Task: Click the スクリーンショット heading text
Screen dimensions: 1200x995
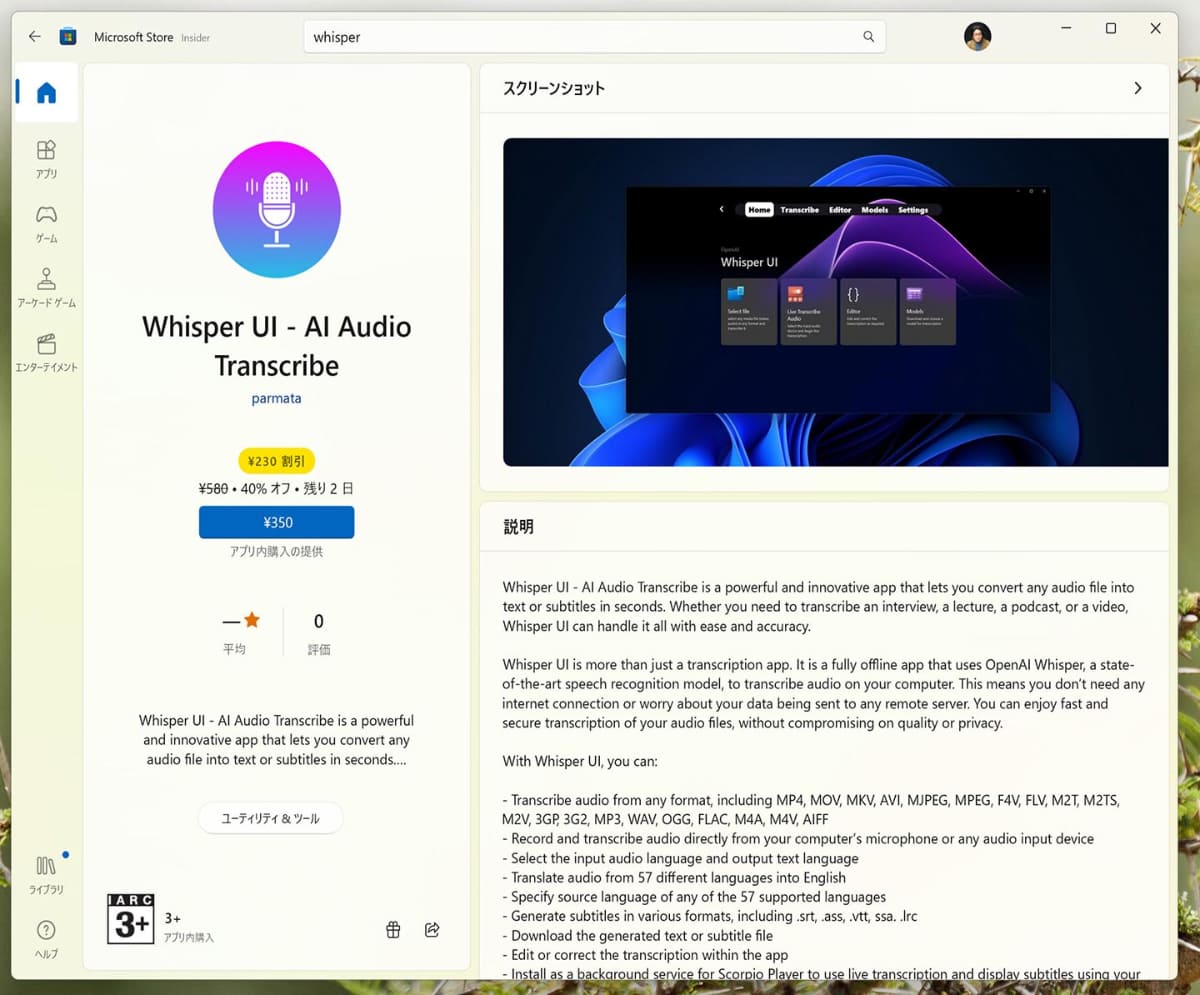Action: tap(554, 88)
